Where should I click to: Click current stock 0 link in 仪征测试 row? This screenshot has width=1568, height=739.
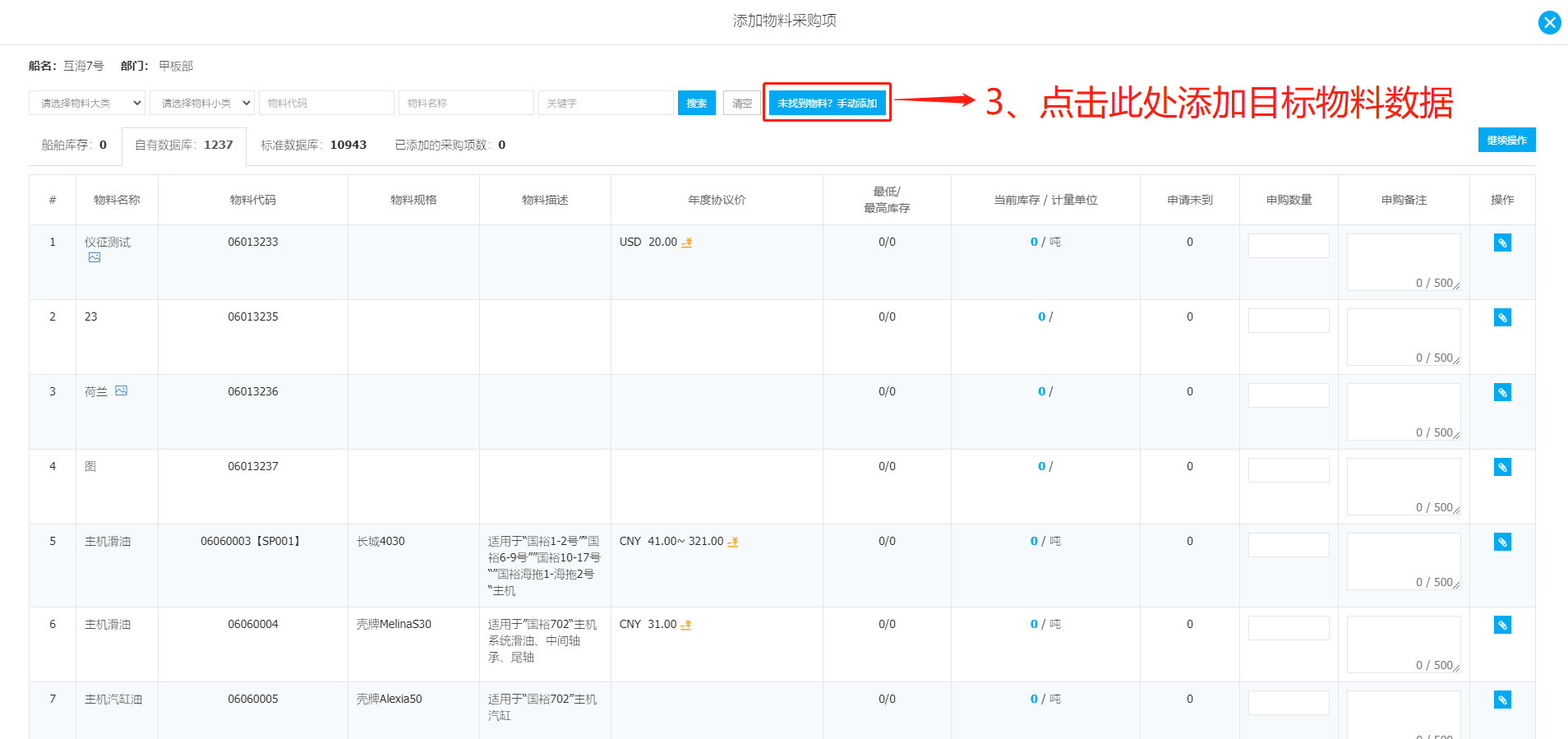point(1034,242)
